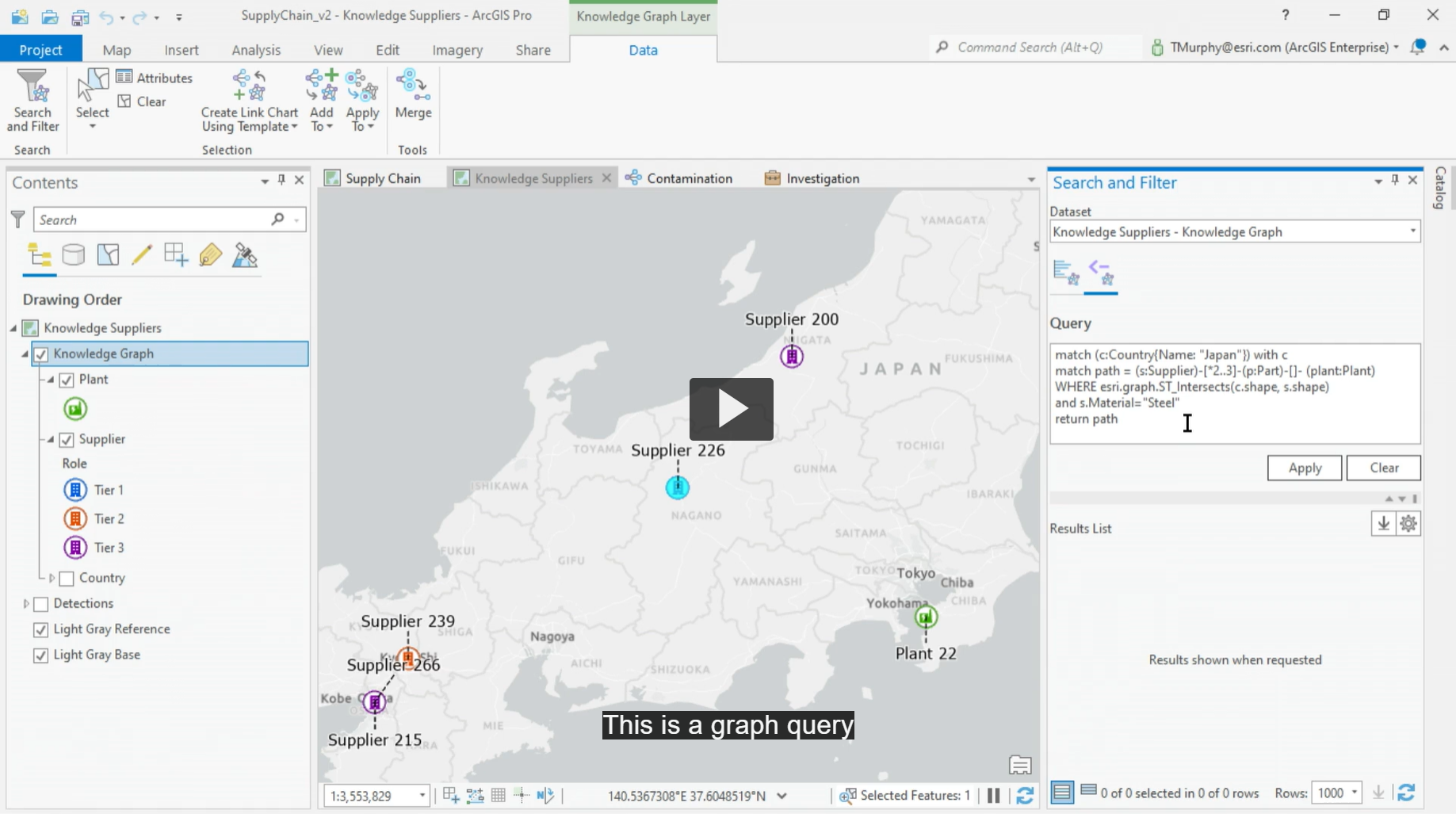The width and height of the screenshot is (1456, 814).
Task: Refresh the results table
Action: [1407, 792]
